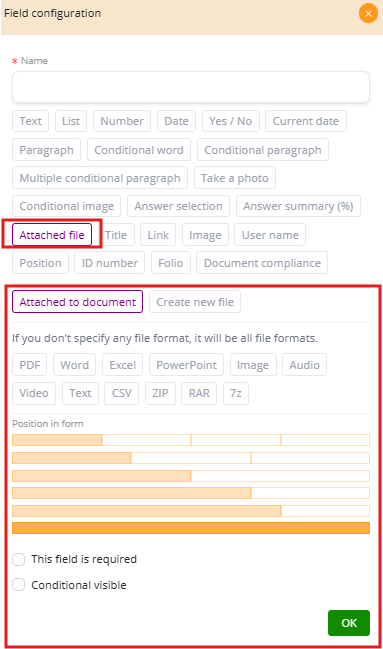Click the Name input field
This screenshot has height=649, width=383.
(191, 87)
